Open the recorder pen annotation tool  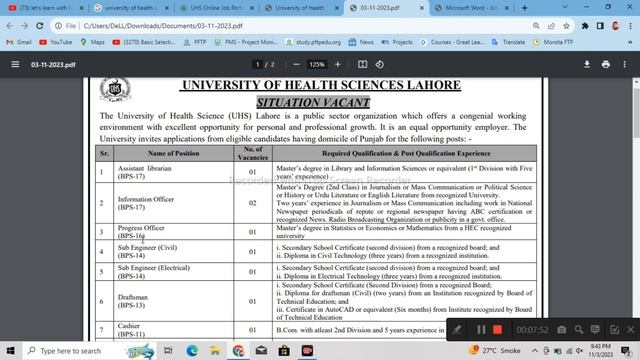pyautogui.click(x=457, y=330)
